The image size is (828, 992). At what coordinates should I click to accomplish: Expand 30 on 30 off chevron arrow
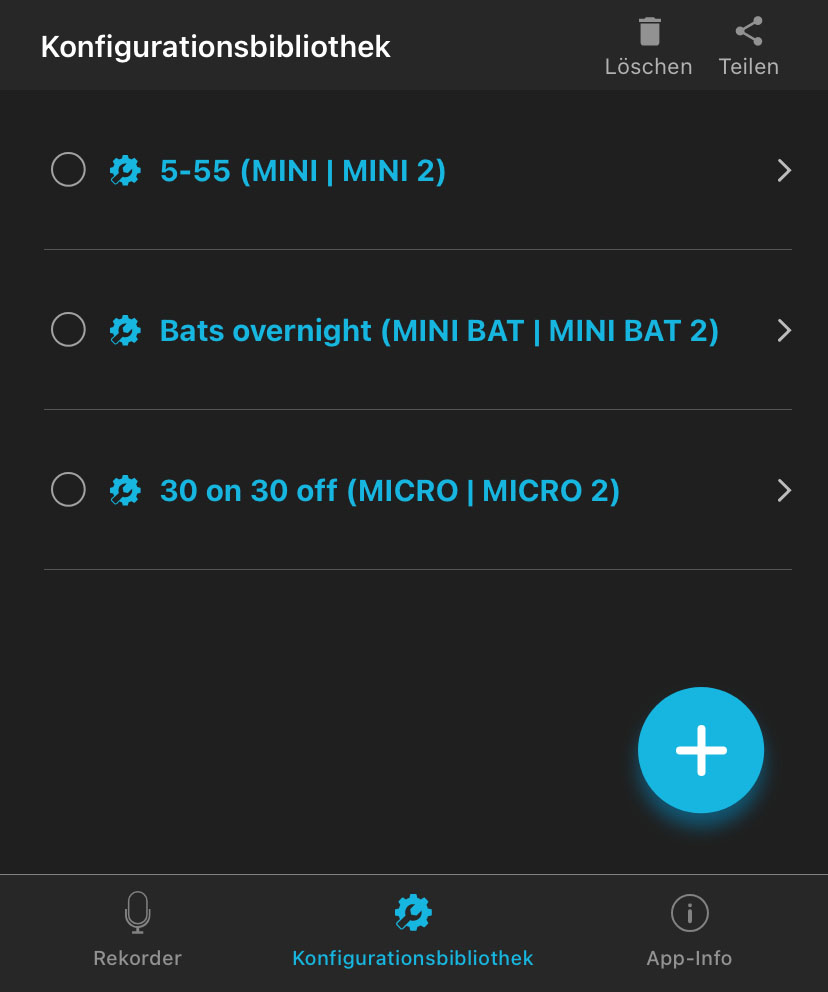coord(784,490)
